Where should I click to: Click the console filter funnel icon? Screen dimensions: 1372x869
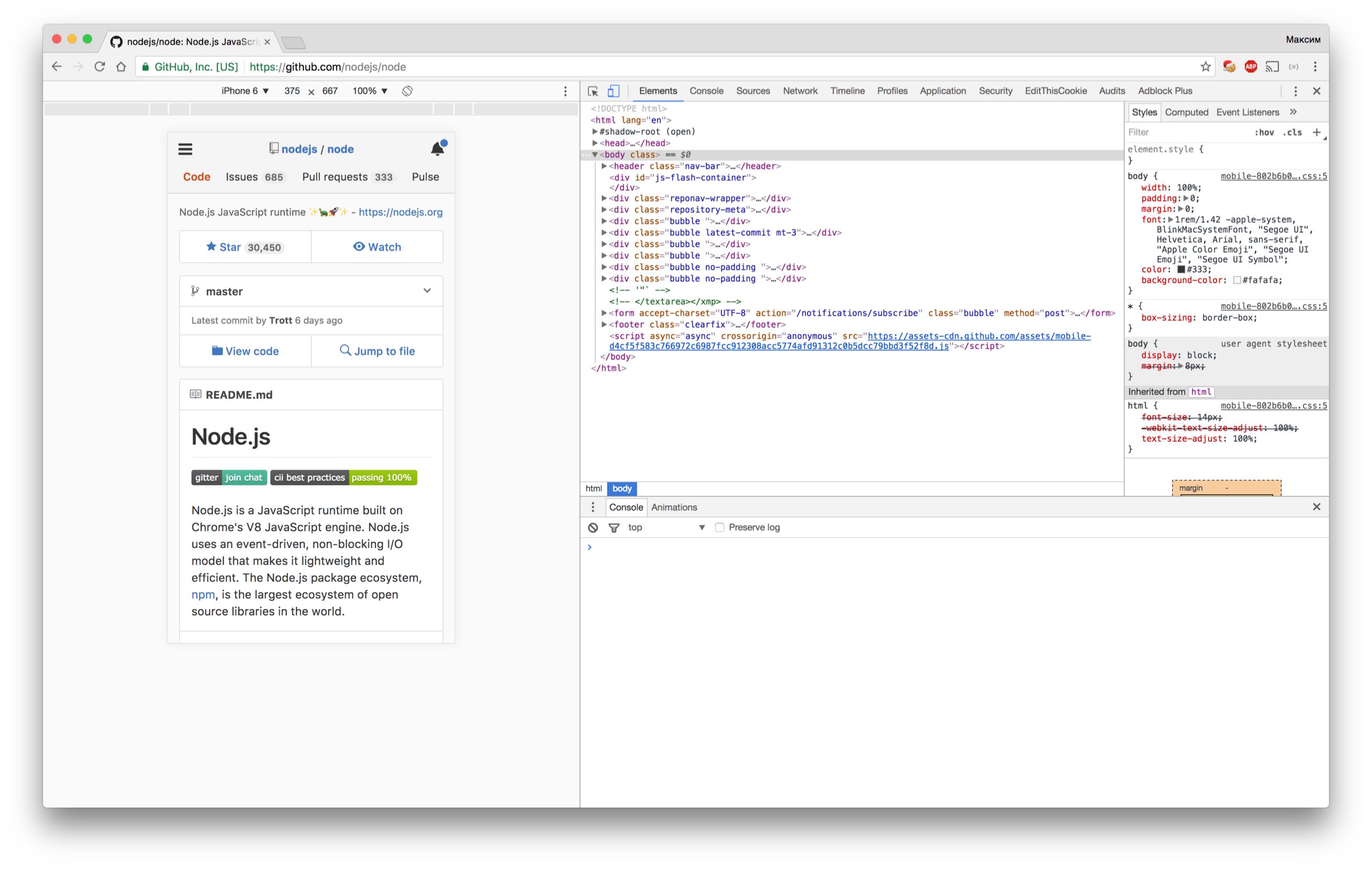(614, 528)
